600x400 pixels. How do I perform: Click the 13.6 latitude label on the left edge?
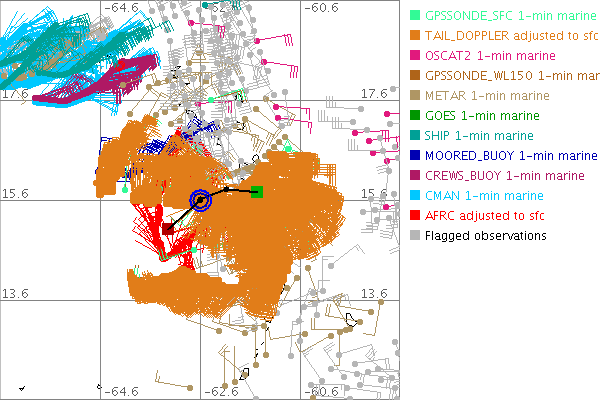pos(17,293)
